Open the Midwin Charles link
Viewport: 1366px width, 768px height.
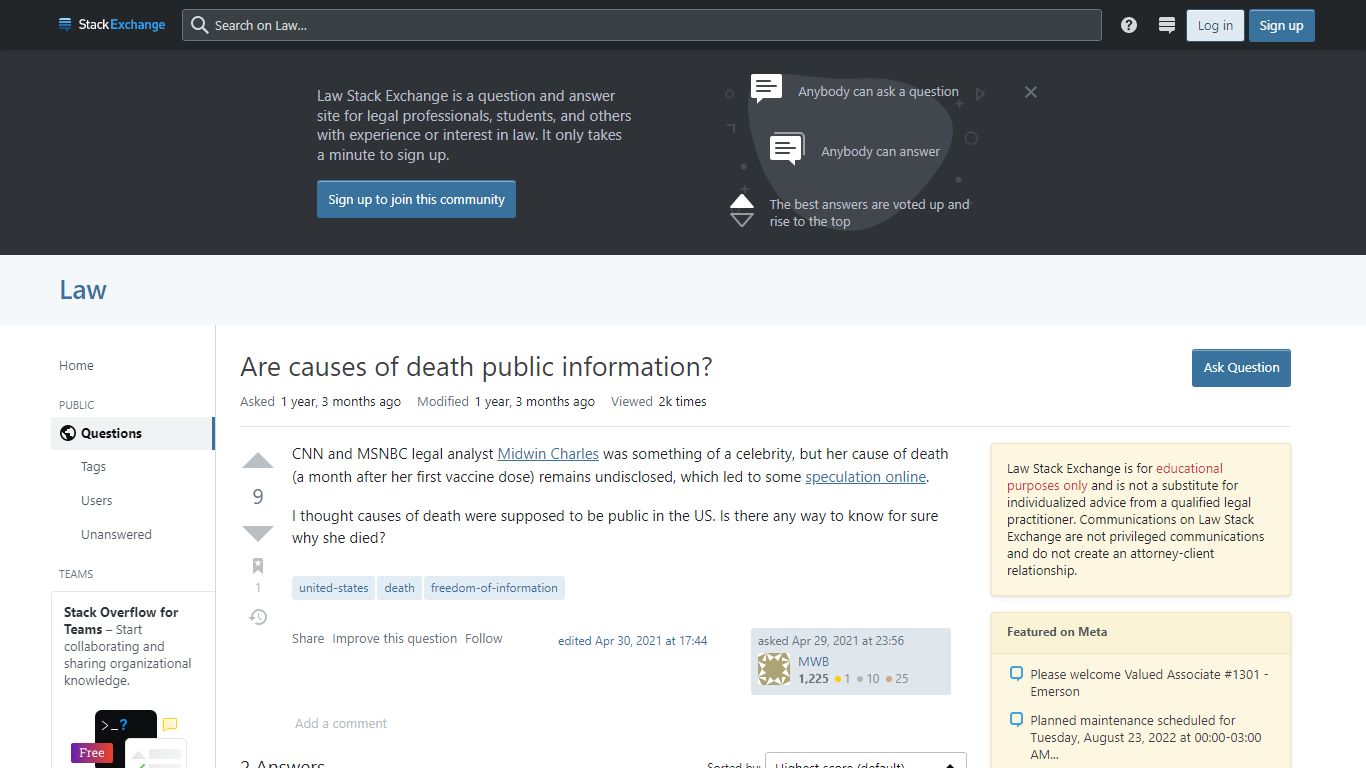[x=548, y=454]
